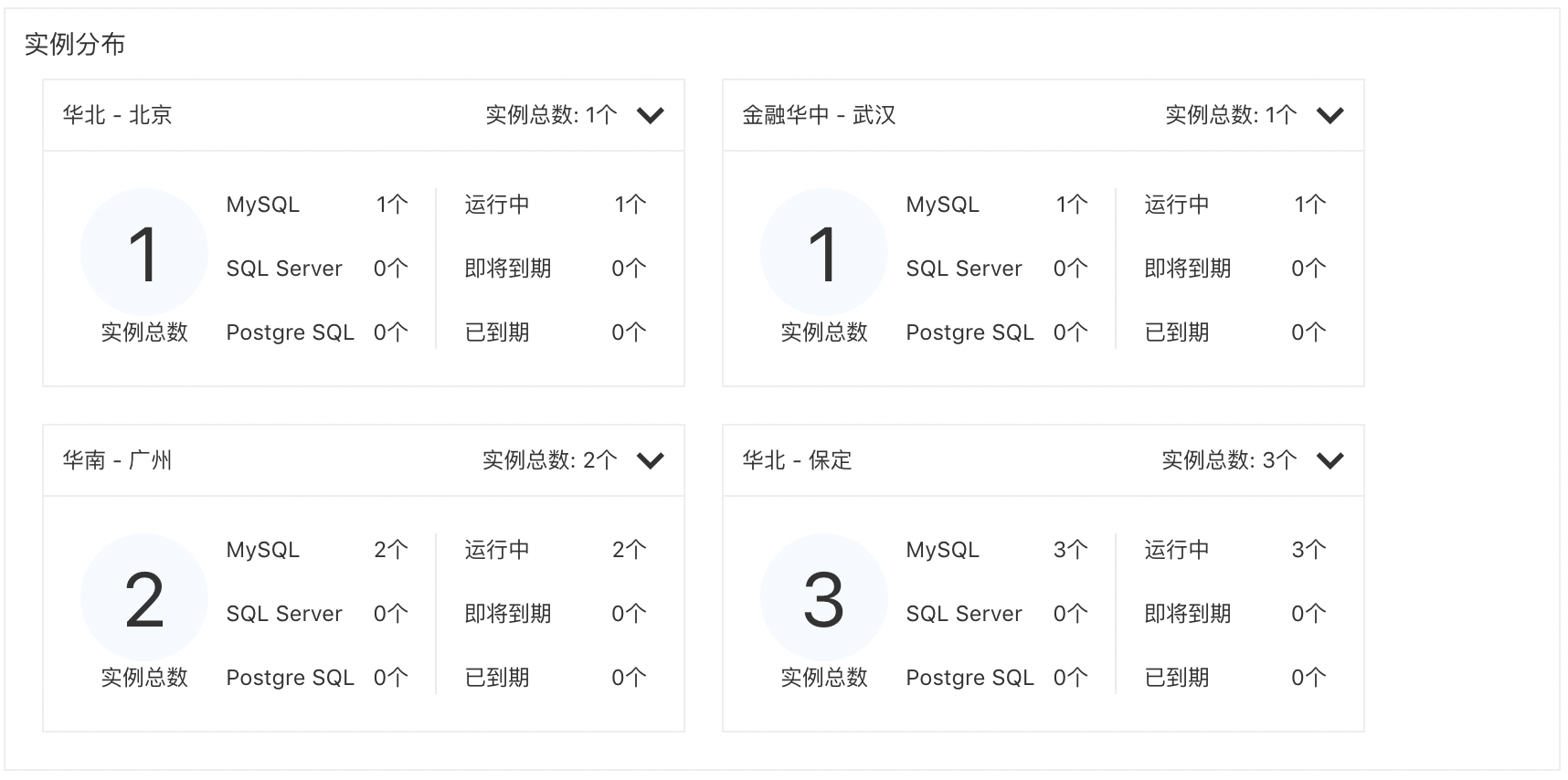Click SQL Server label in 广州 card

[284, 614]
